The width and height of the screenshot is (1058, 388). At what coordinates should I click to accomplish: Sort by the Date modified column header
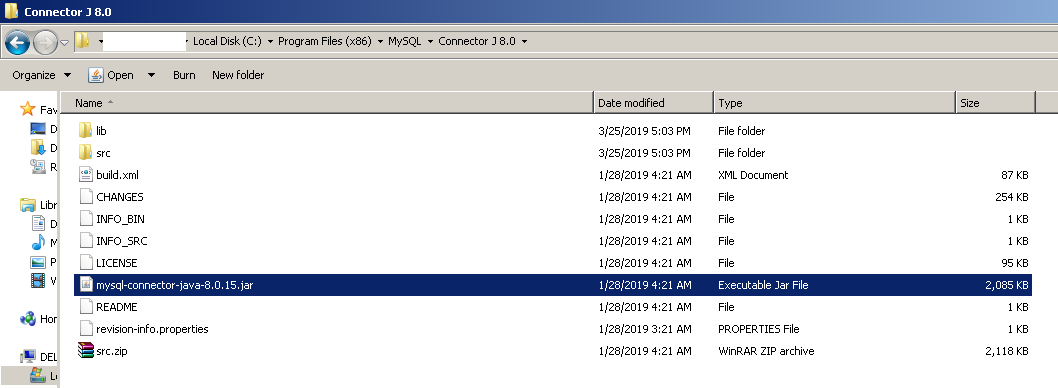(653, 103)
